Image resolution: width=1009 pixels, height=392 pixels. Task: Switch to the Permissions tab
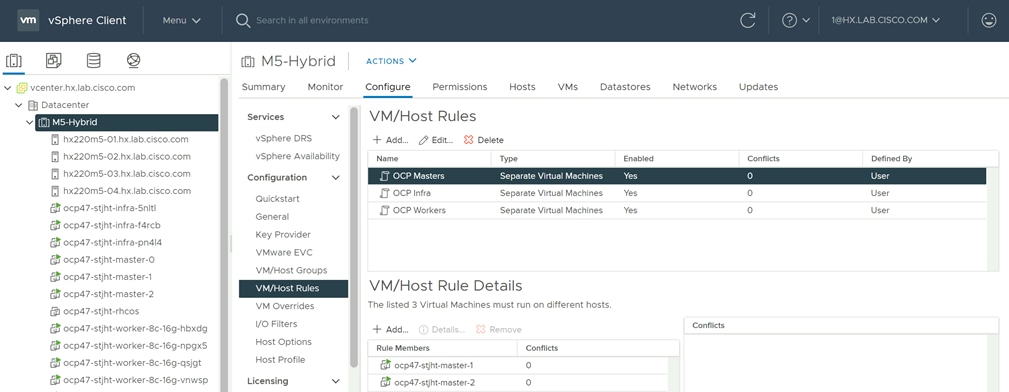click(459, 87)
